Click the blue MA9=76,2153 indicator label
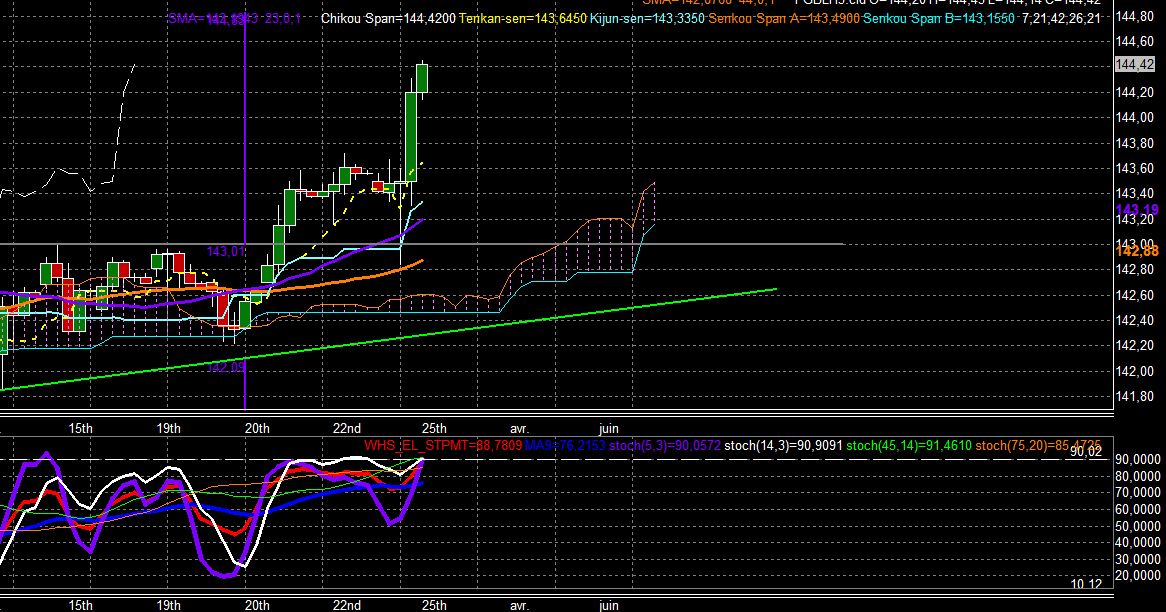 (x=564, y=446)
